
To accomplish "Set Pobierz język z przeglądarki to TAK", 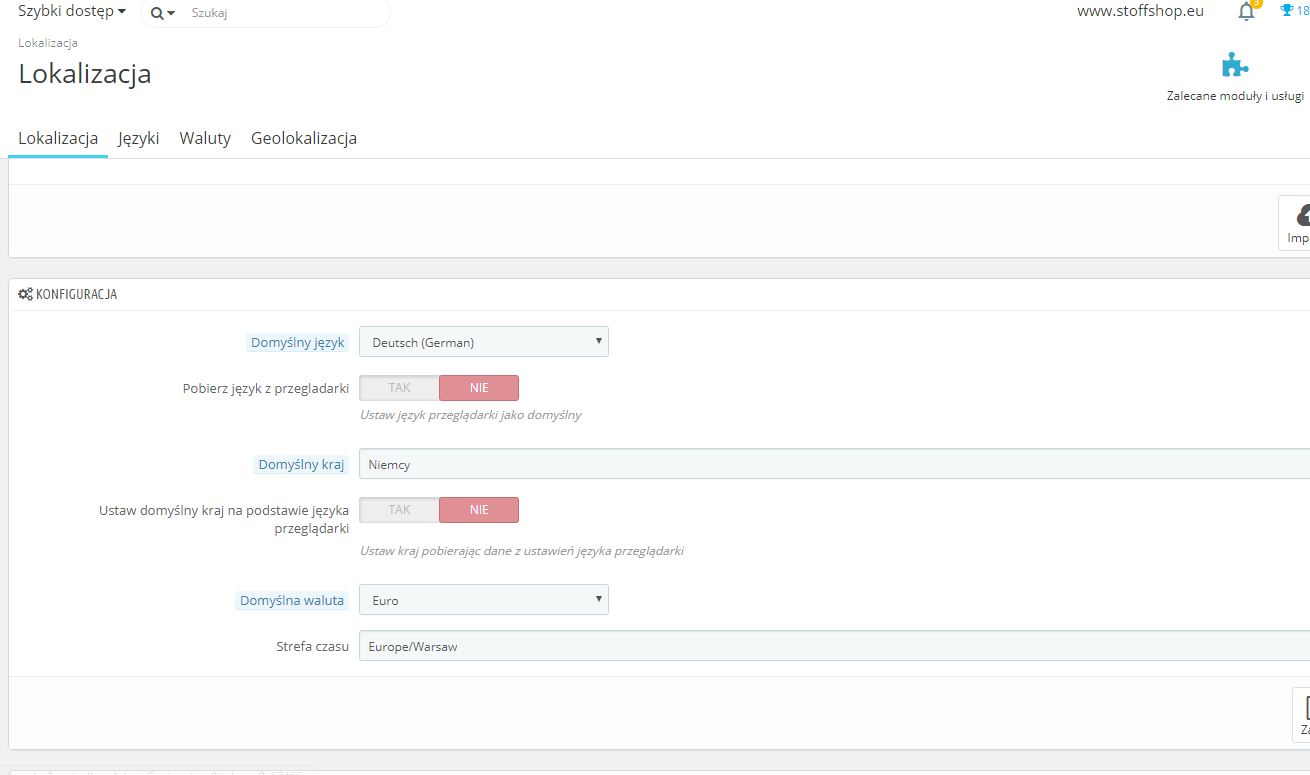I will (x=399, y=388).
